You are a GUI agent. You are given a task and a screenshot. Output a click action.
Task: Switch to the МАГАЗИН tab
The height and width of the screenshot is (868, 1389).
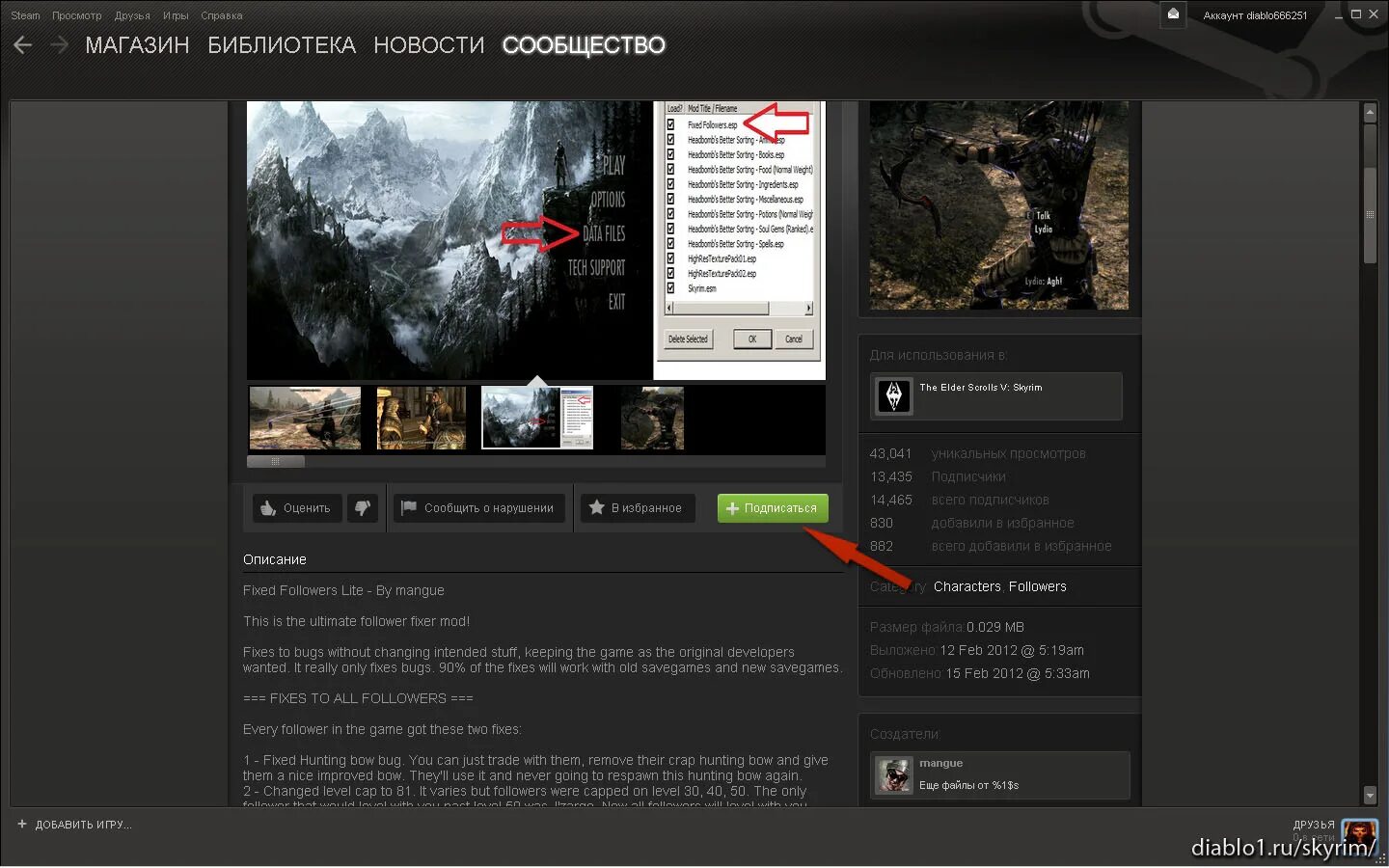(x=137, y=45)
